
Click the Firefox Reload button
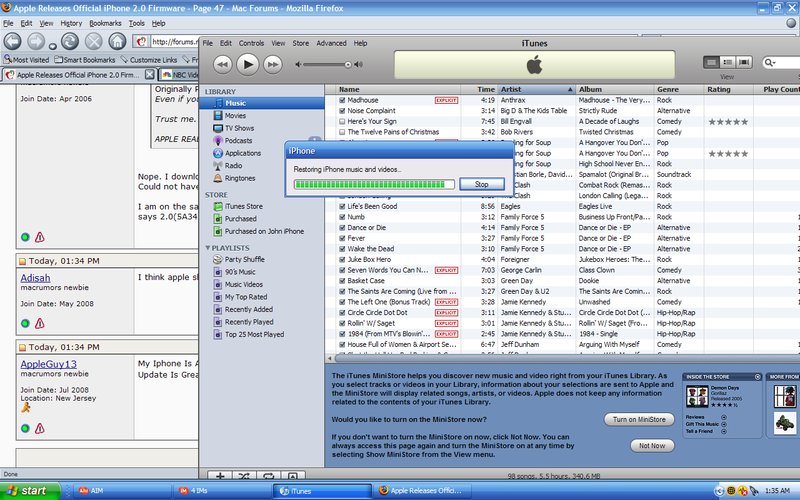(x=70, y=41)
